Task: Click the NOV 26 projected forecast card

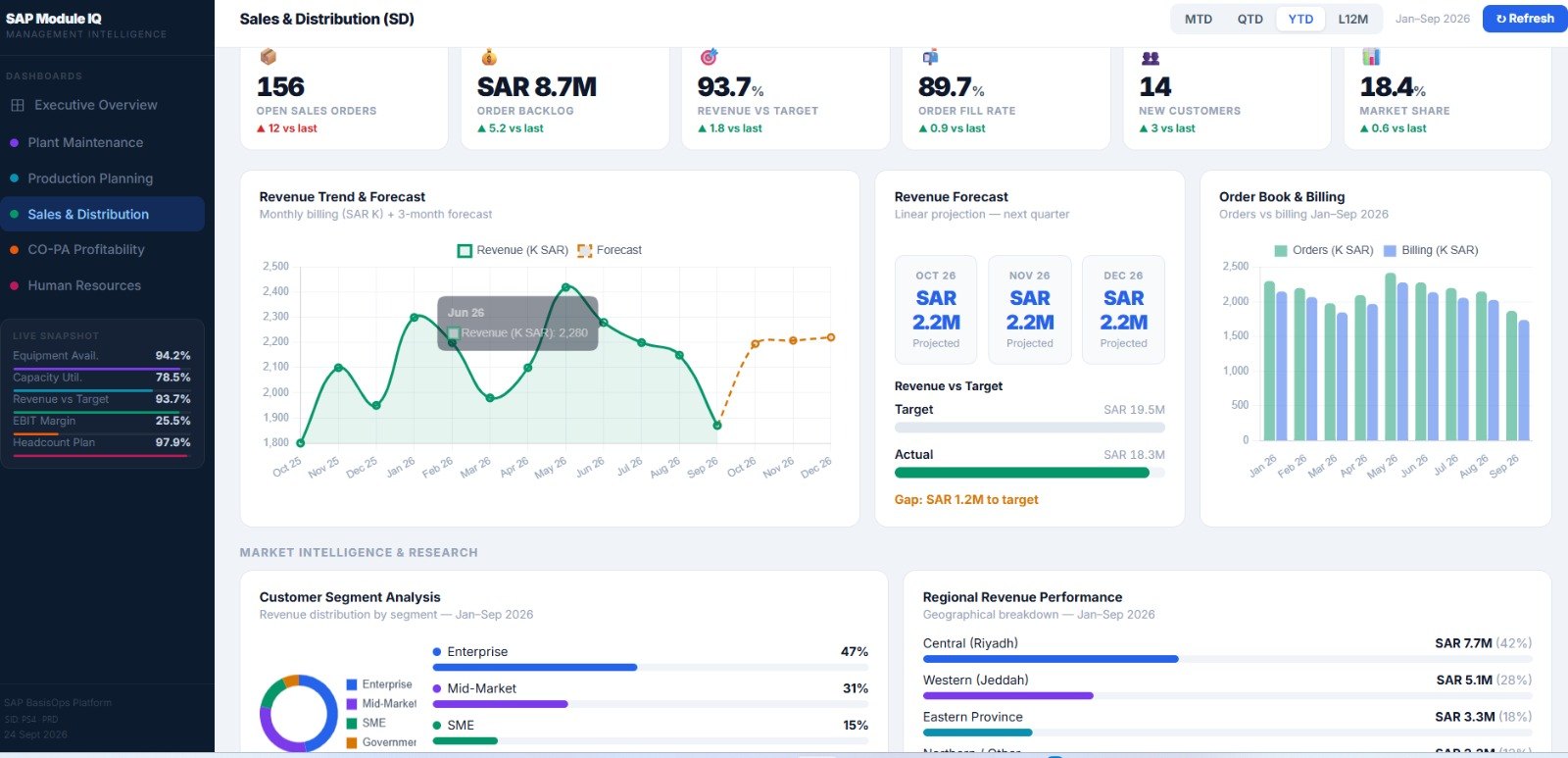Action: pyautogui.click(x=1030, y=310)
